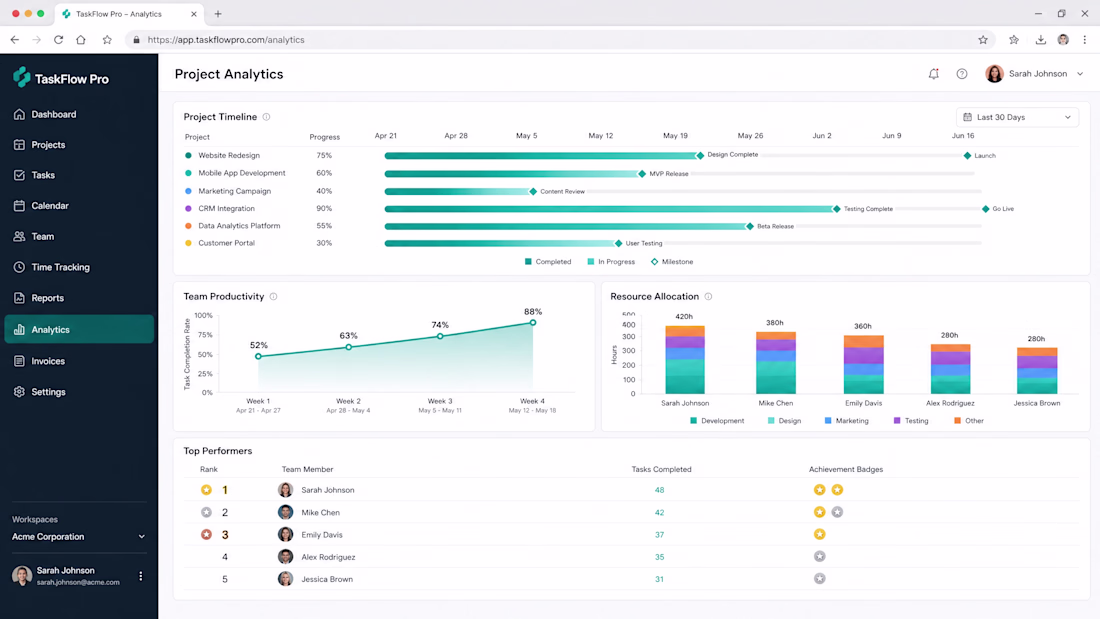This screenshot has width=1100, height=619.
Task: Click the Marketing Campaign progress bar
Action: pyautogui.click(x=459, y=192)
